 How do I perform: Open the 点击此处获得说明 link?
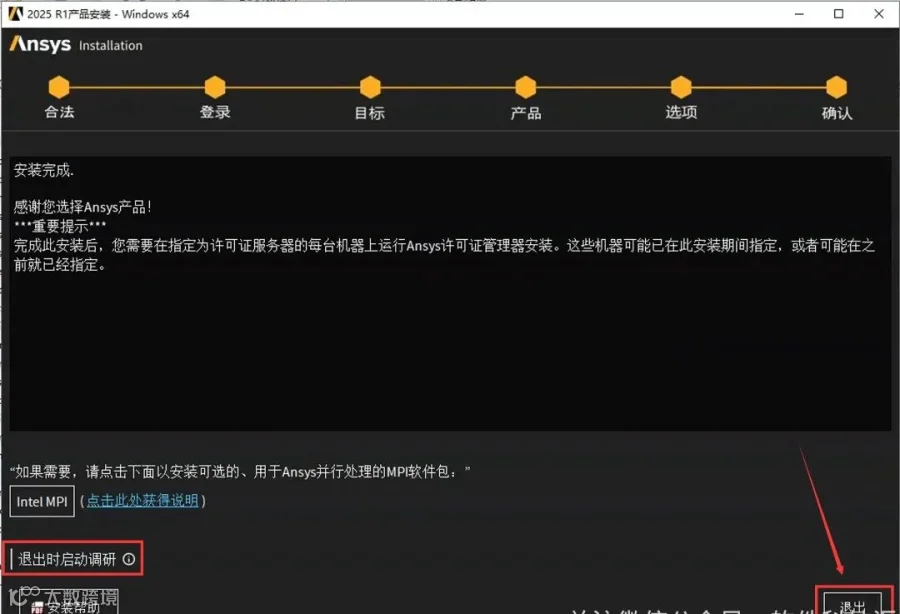pos(142,500)
